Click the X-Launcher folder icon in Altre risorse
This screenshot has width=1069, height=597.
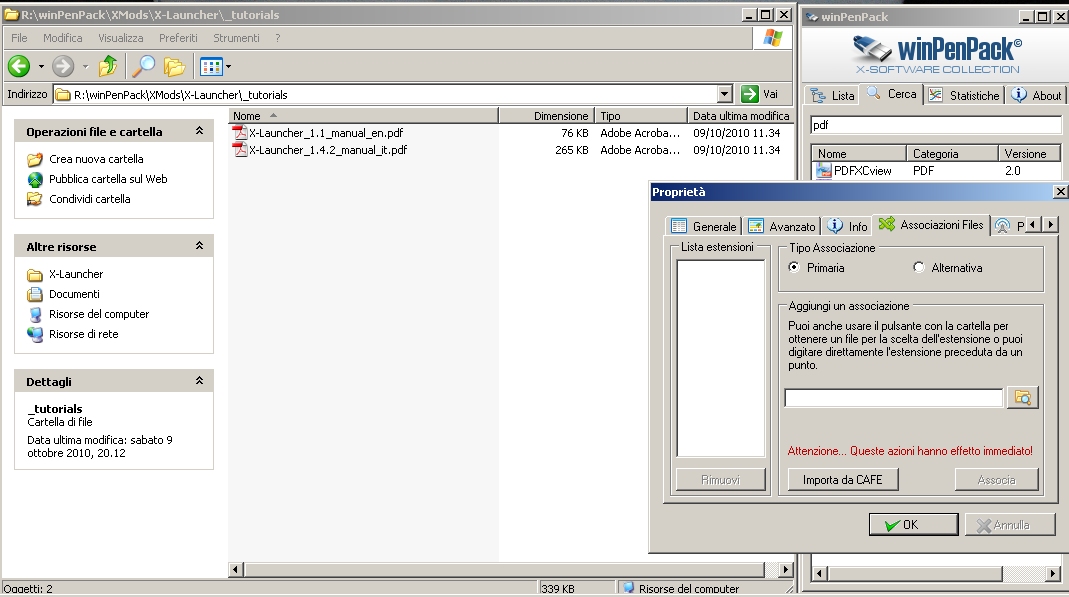click(x=35, y=275)
